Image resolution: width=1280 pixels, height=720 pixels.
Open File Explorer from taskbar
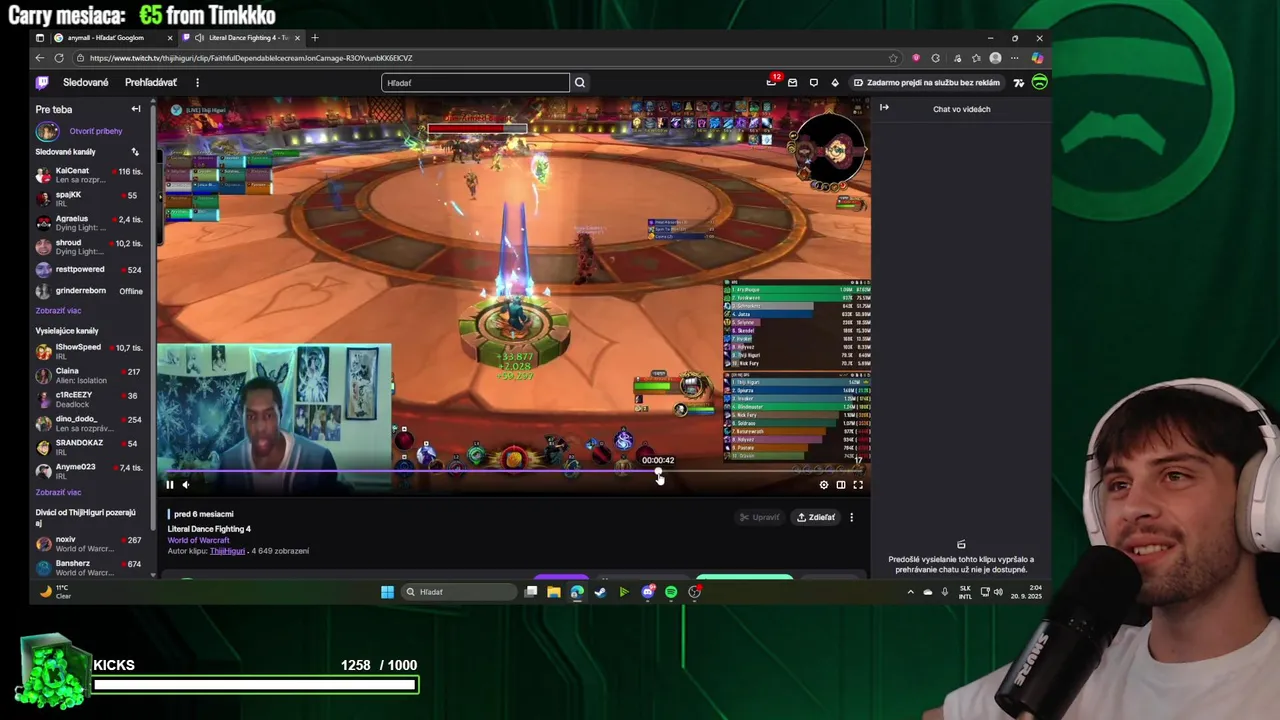point(554,592)
